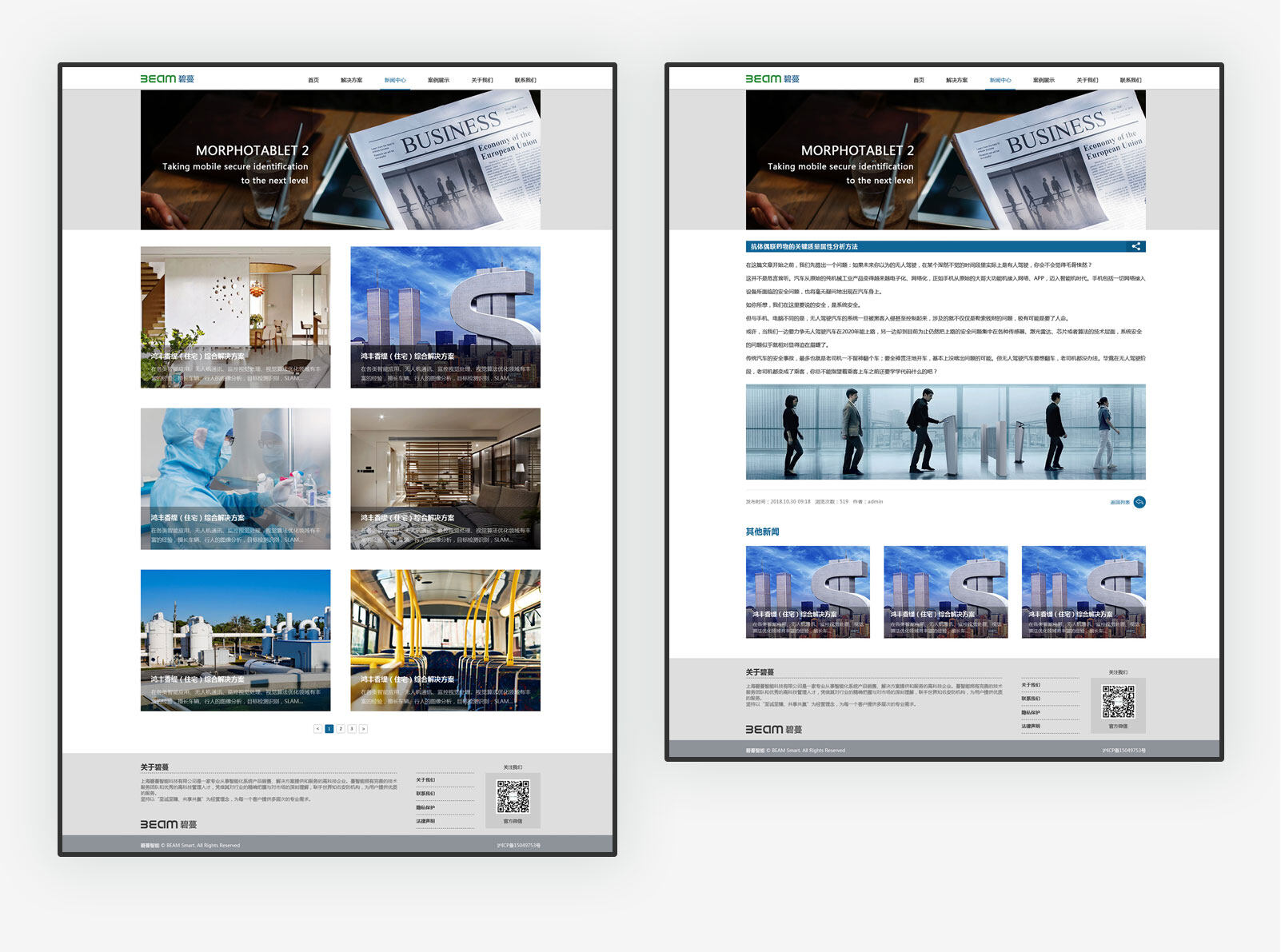
Task: Open 关于我们 footer link on news list page
Action: 425,780
